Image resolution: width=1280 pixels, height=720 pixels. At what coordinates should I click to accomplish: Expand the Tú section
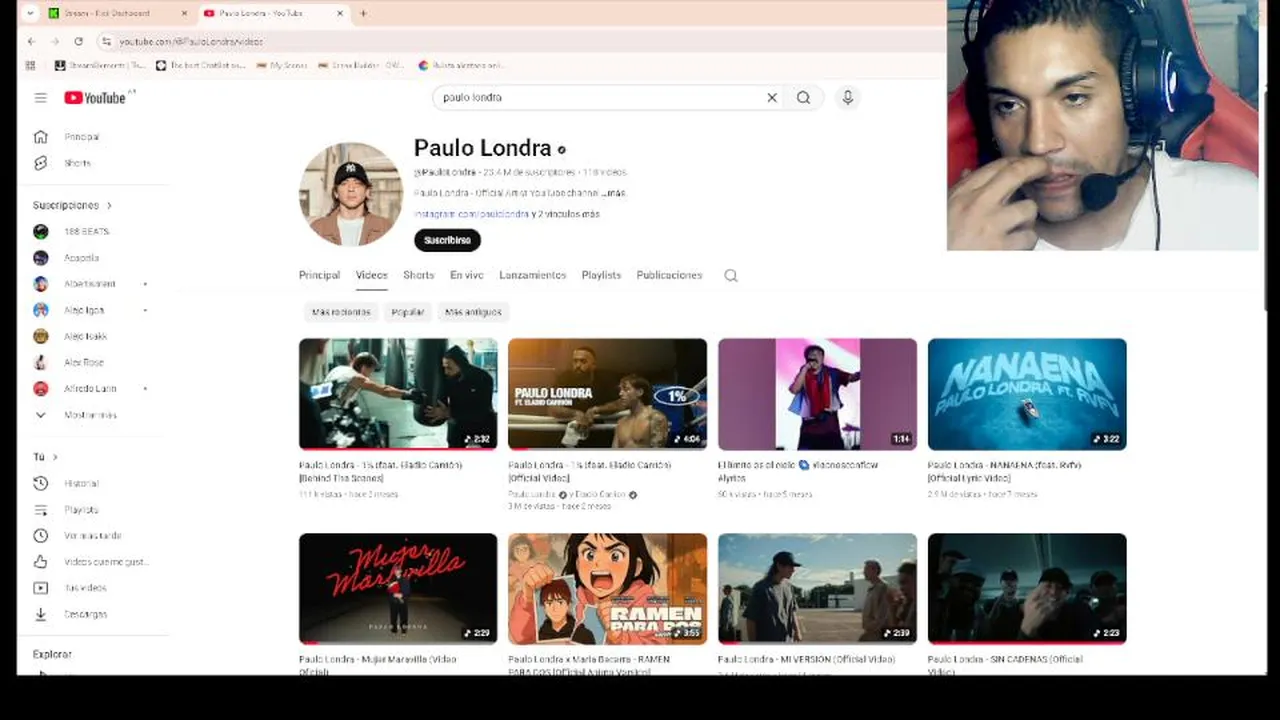tap(45, 457)
